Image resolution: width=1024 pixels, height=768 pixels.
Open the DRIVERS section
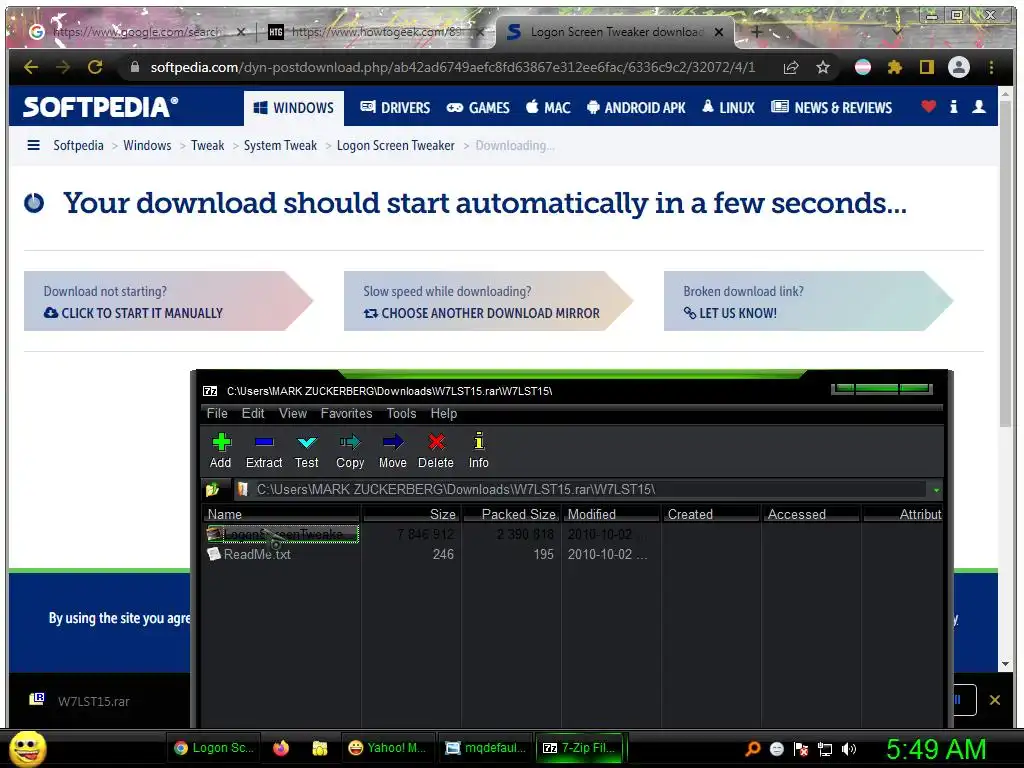(x=395, y=108)
